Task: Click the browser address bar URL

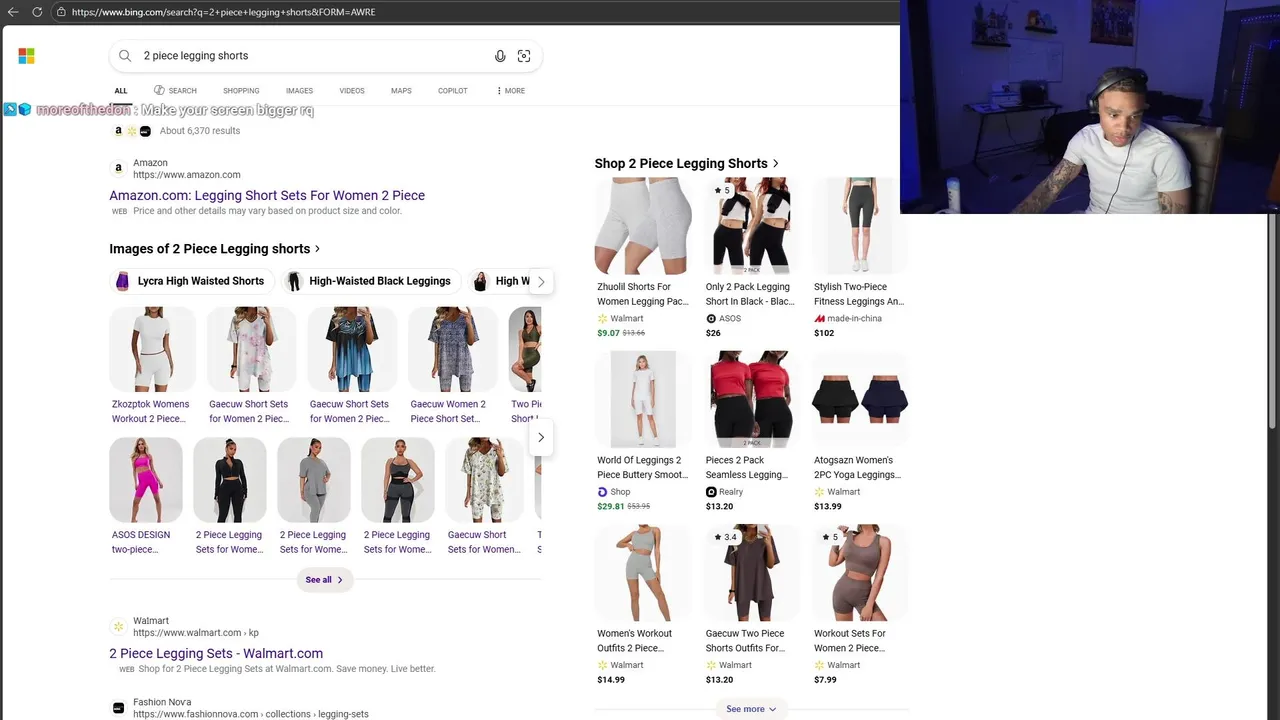Action: tap(224, 12)
